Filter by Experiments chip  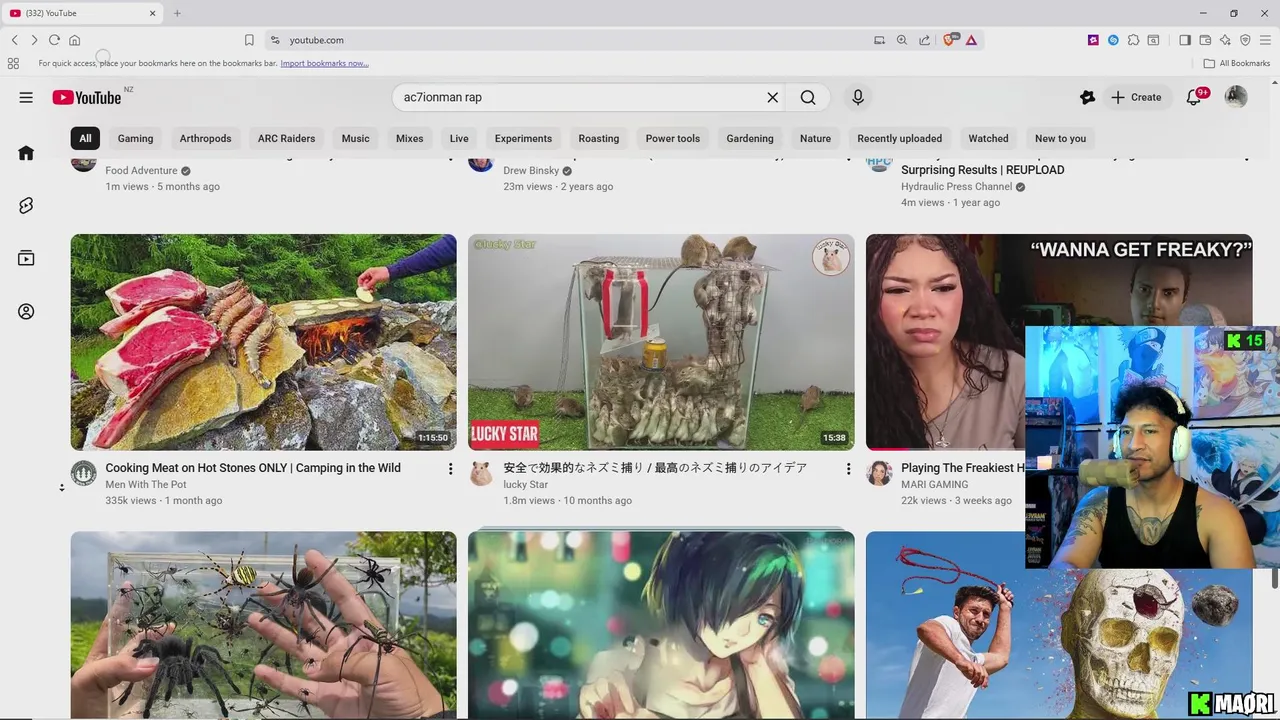pos(523,138)
